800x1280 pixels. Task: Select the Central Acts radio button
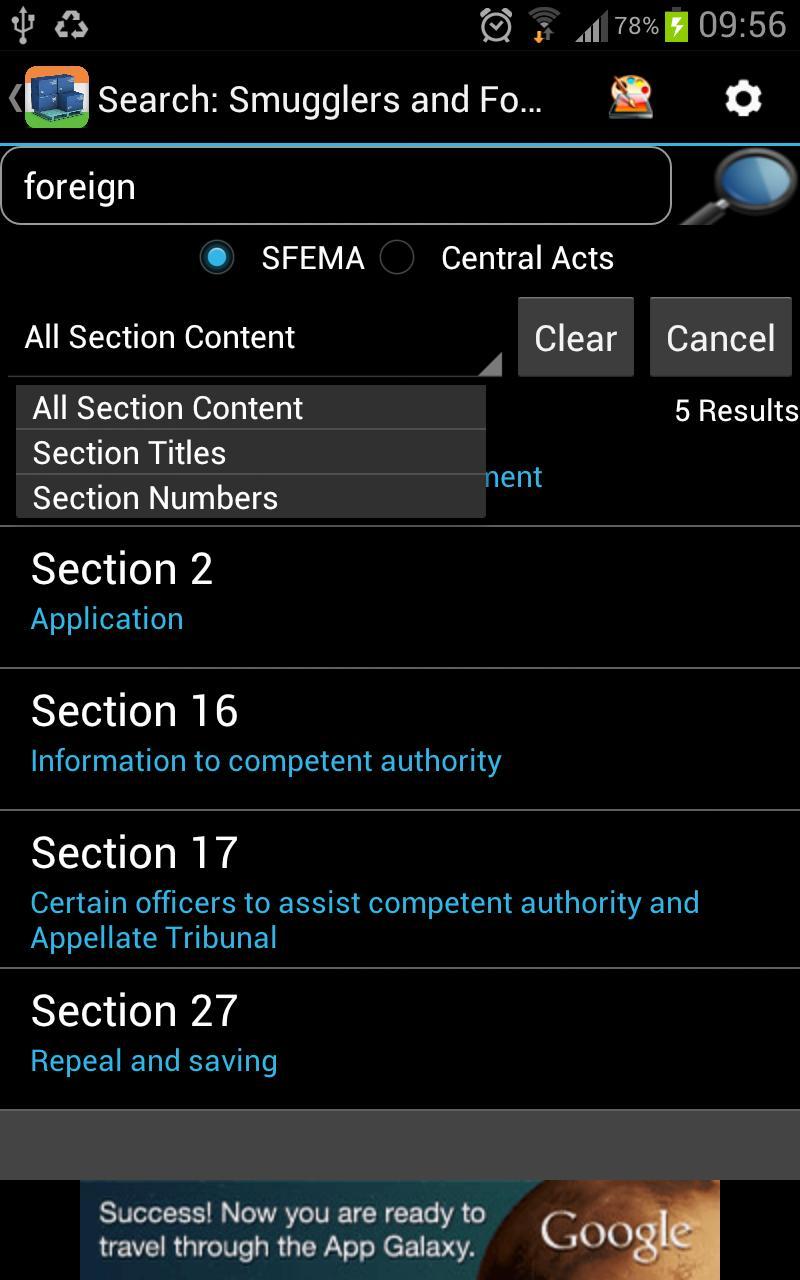point(397,258)
